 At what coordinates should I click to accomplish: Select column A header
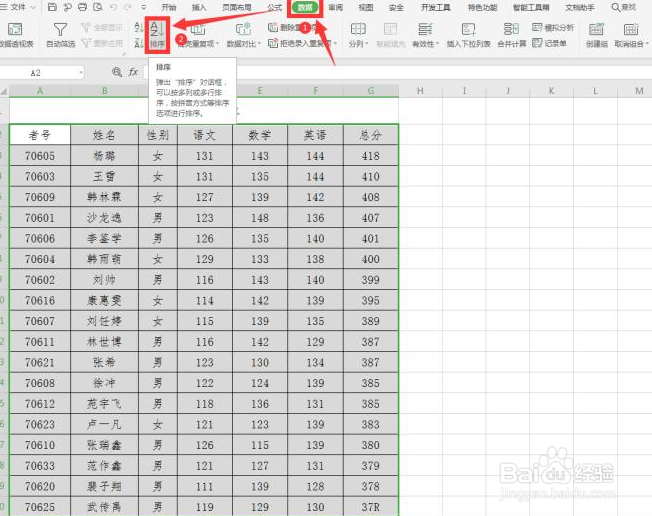pyautogui.click(x=40, y=91)
